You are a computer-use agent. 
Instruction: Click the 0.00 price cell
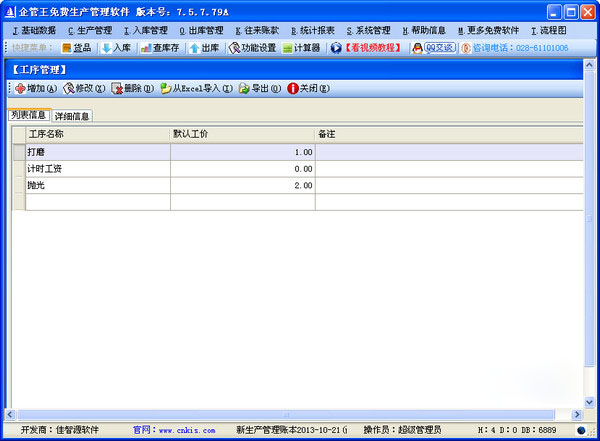tap(243, 169)
